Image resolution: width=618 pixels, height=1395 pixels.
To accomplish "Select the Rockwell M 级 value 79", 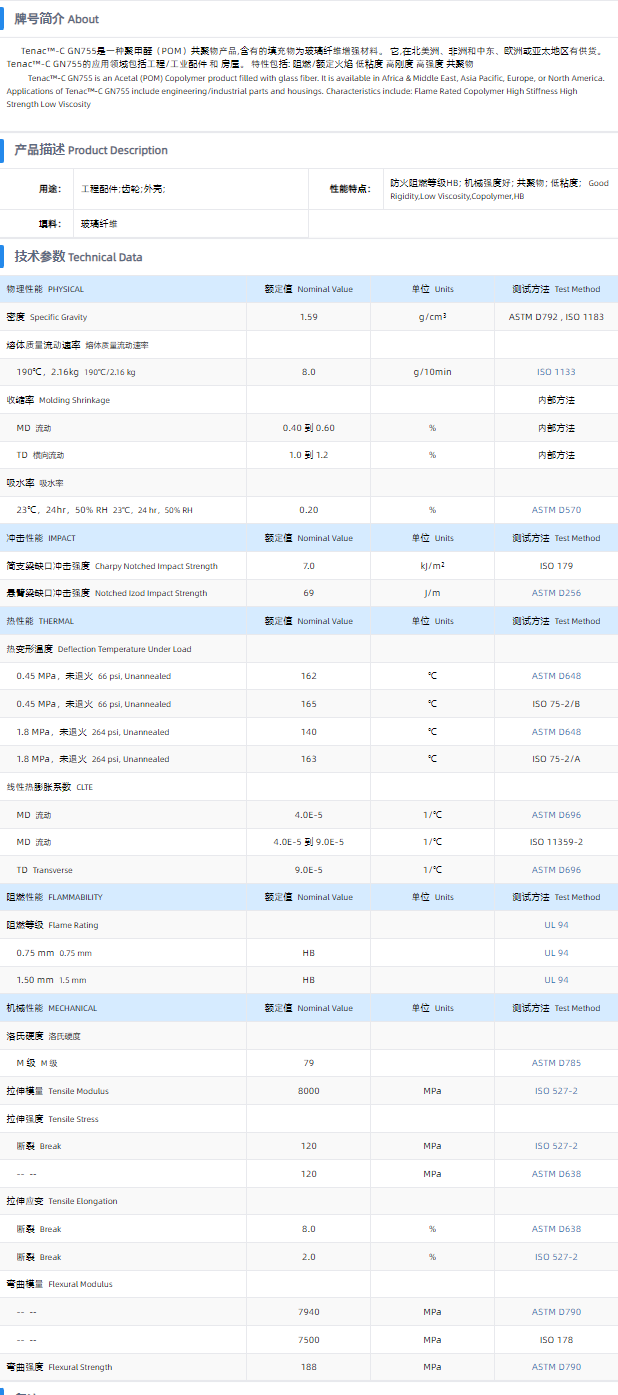I will click(x=308, y=1063).
